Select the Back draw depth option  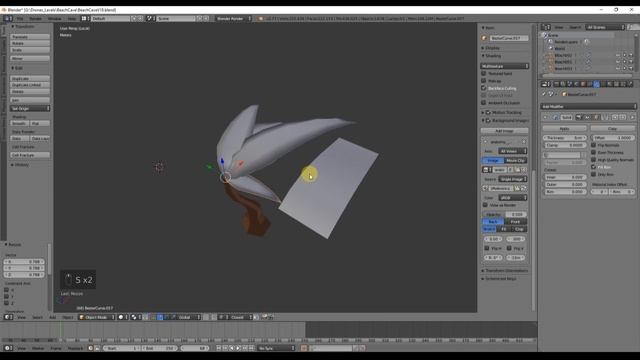point(493,222)
